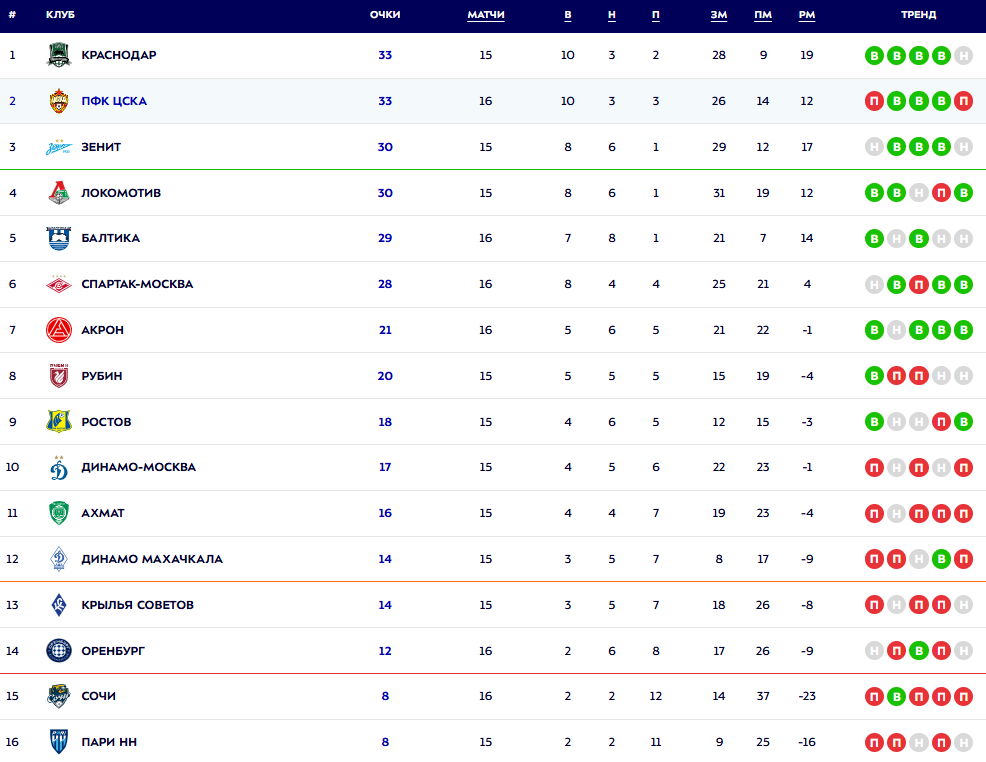Click the Orenburg club logo
Viewport: 986px width, 762px height.
click(x=59, y=651)
